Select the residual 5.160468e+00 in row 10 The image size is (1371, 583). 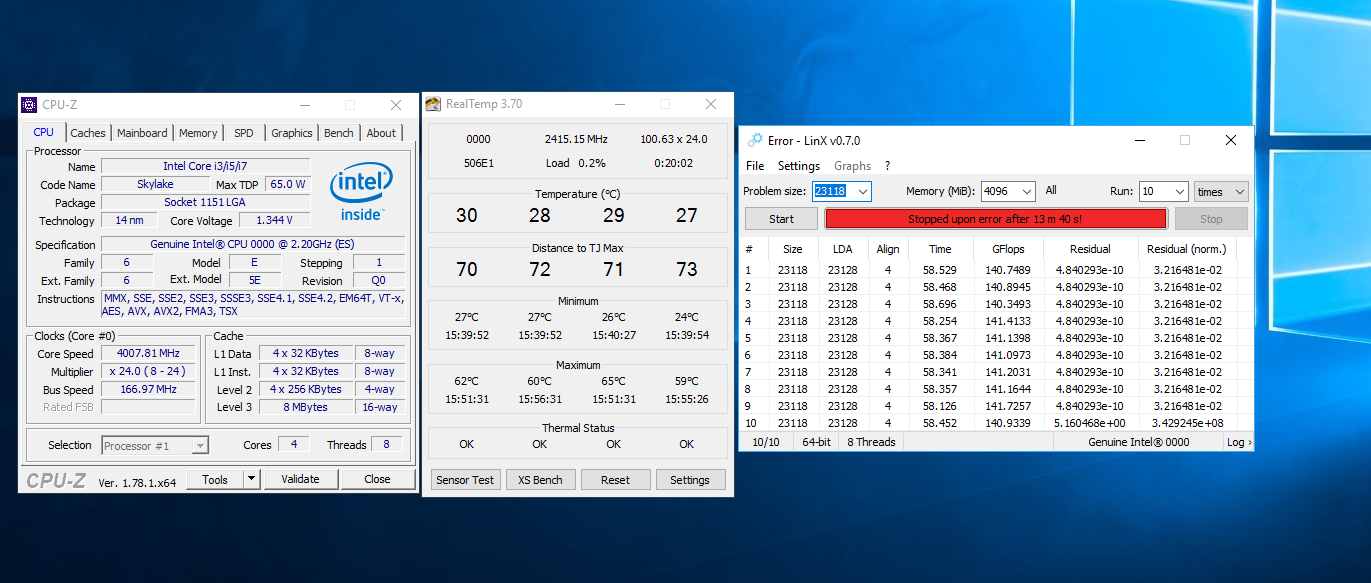point(1089,423)
